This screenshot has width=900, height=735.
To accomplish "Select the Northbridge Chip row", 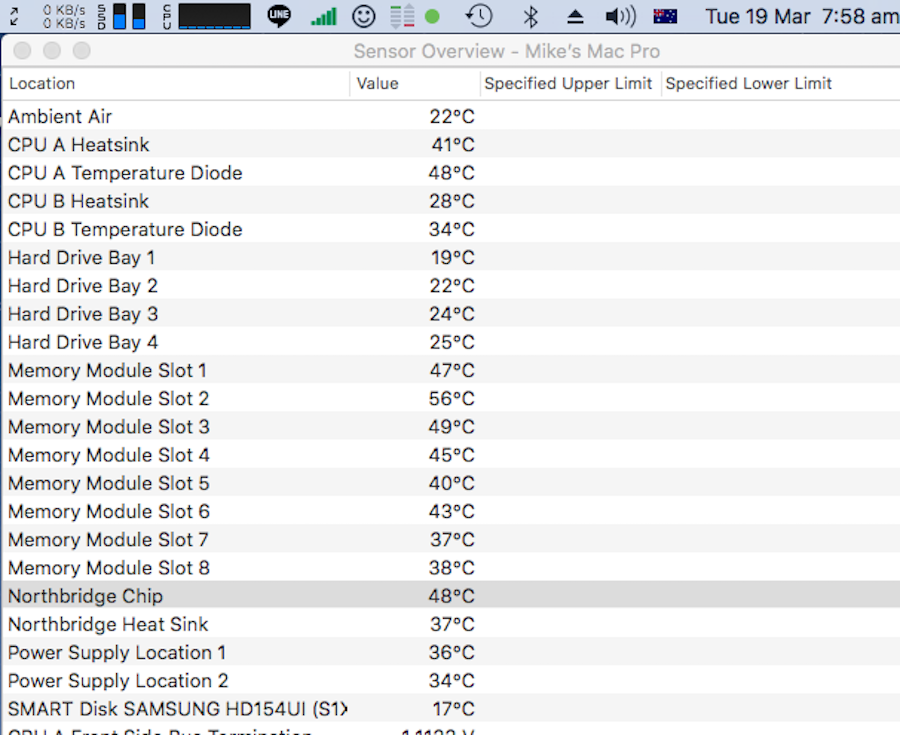I will (x=451, y=596).
